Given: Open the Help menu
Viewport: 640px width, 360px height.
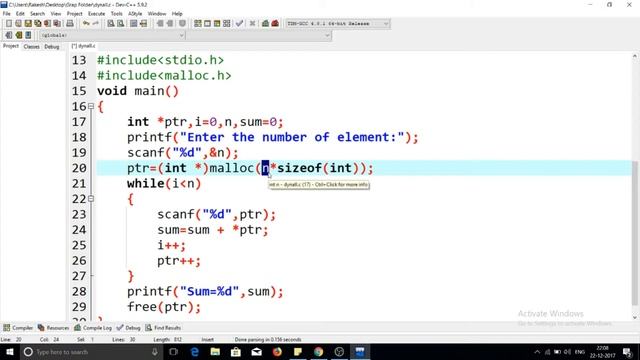Looking at the screenshot, I should click(x=177, y=13).
